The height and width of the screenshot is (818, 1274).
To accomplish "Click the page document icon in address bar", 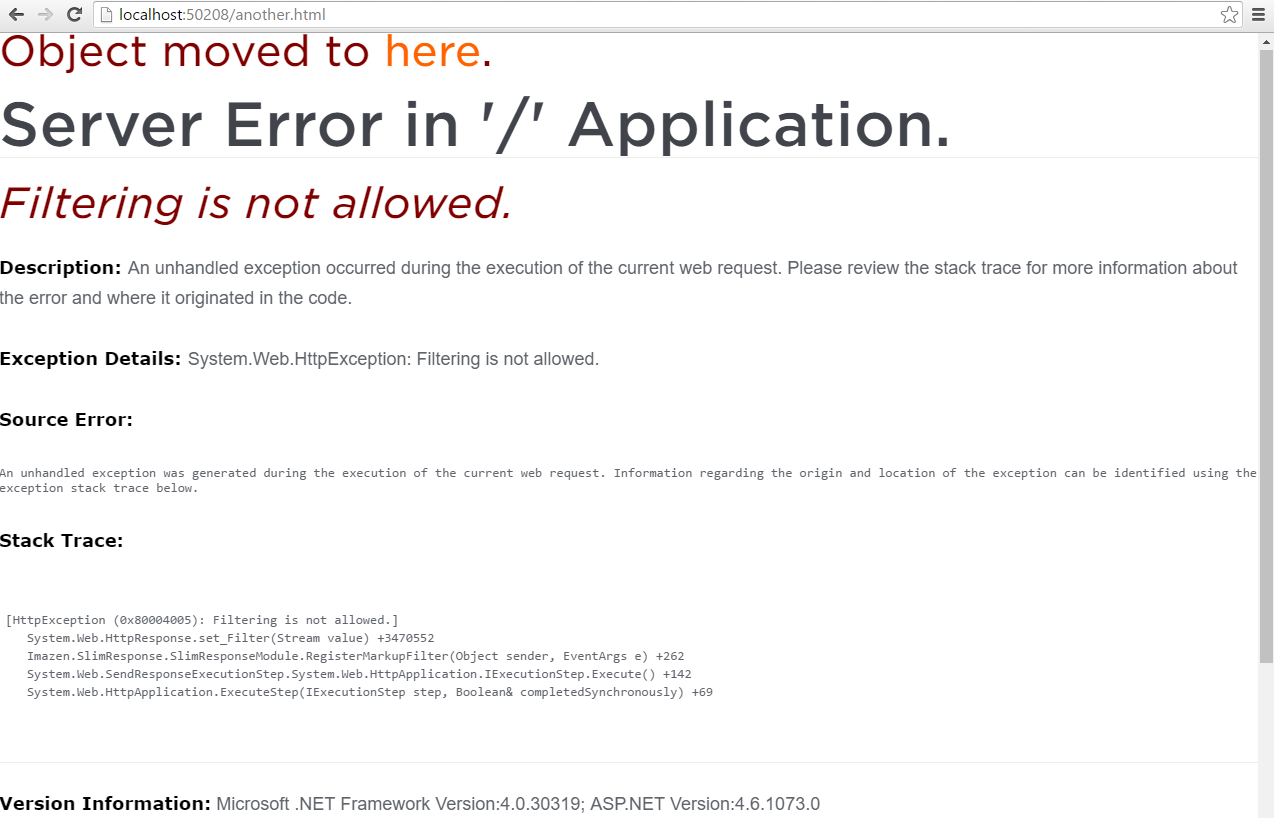I will pyautogui.click(x=106, y=15).
